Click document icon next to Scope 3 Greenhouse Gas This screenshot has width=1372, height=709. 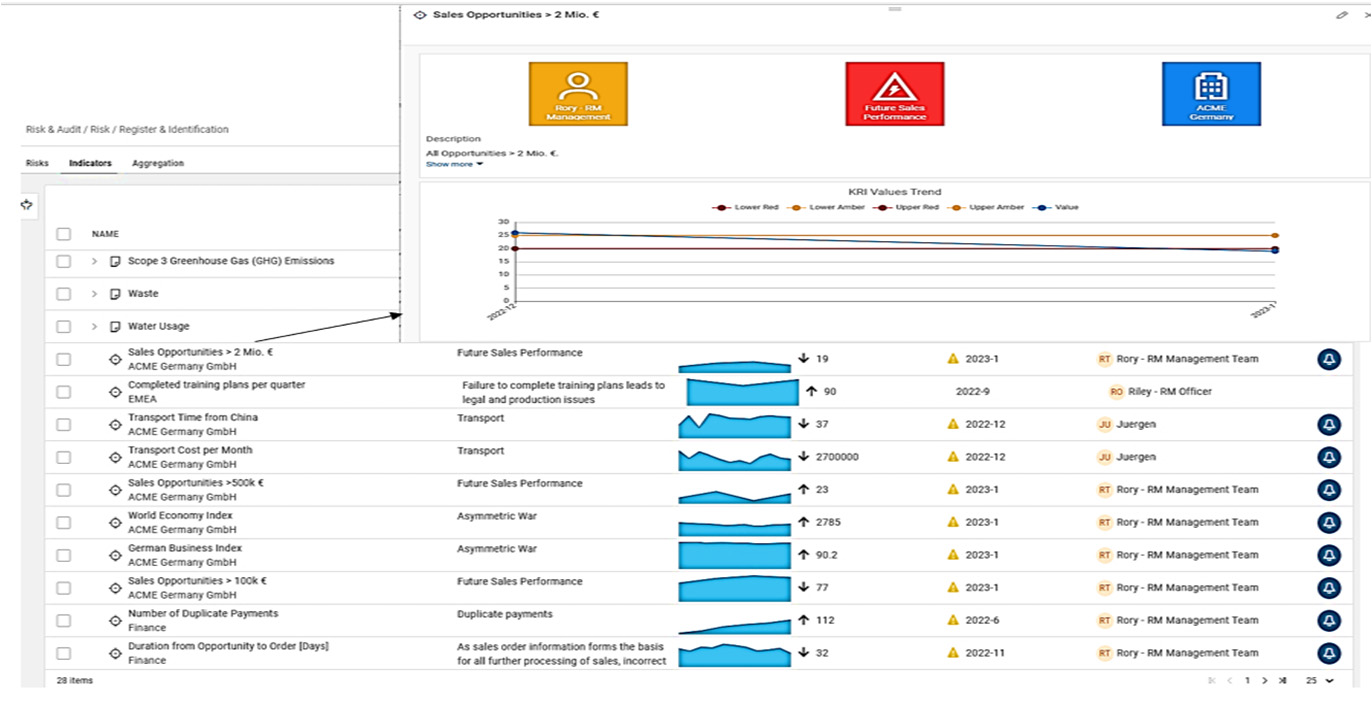(x=115, y=261)
